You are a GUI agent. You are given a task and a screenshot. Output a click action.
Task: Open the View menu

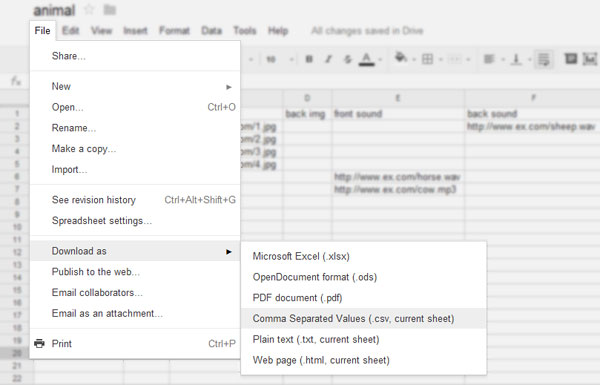point(101,31)
